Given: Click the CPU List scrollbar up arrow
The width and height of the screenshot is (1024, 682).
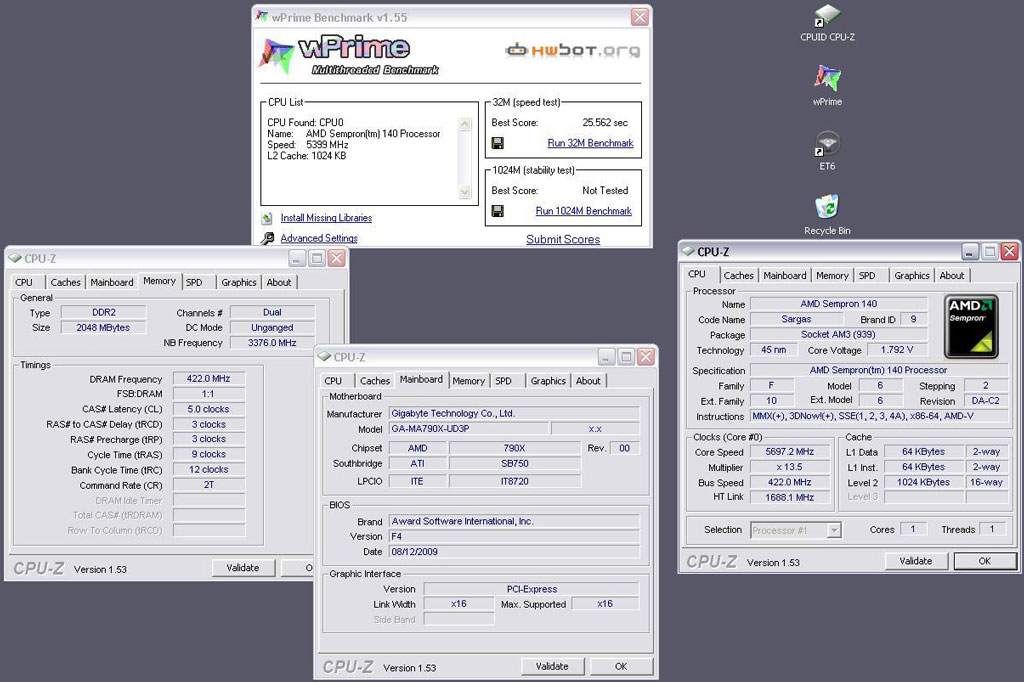Looking at the screenshot, I should tap(465, 124).
